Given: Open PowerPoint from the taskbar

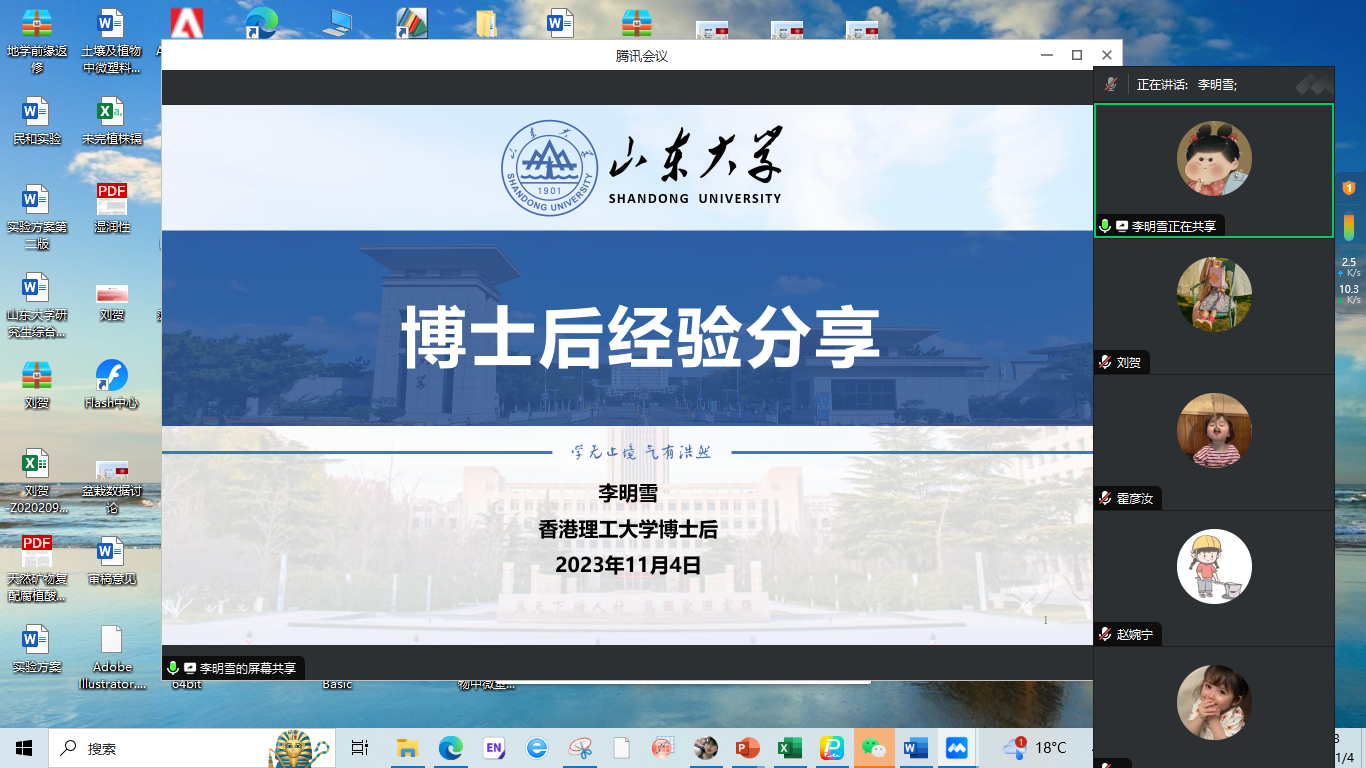Looking at the screenshot, I should [748, 748].
